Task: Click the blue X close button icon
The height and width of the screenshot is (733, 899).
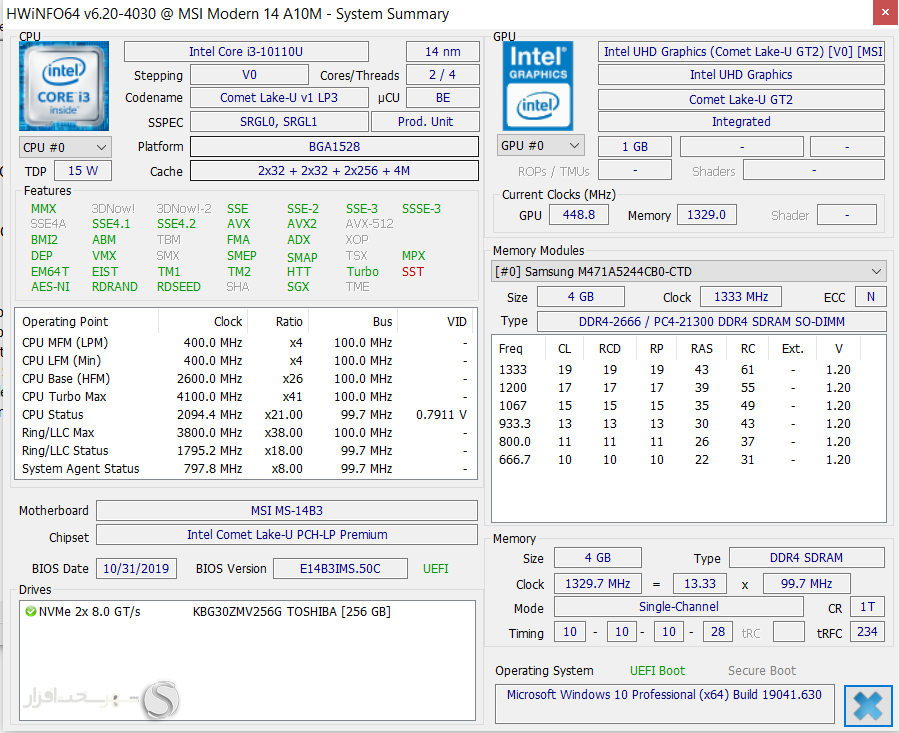Action: pyautogui.click(x=868, y=705)
